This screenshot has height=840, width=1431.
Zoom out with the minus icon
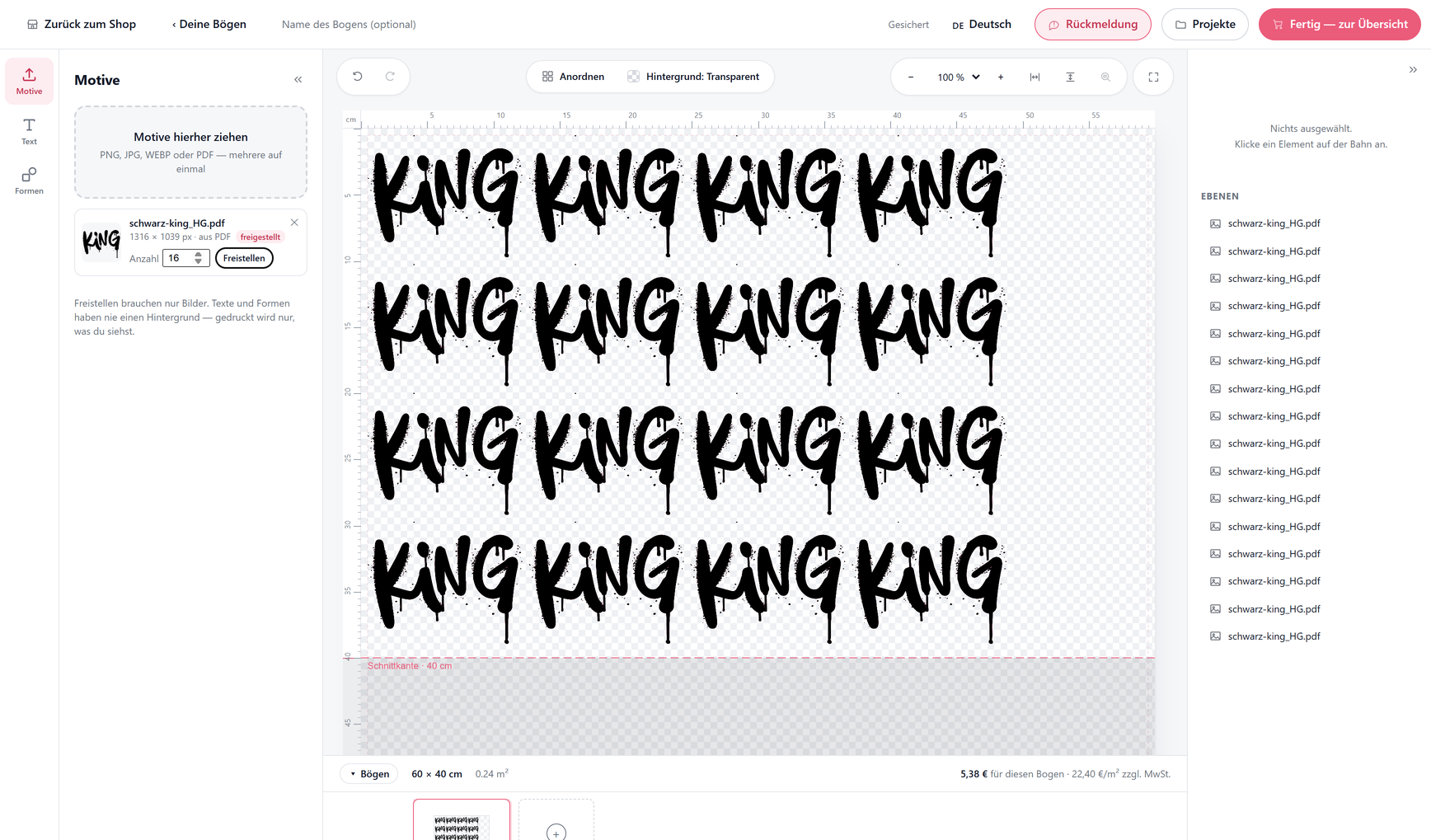pos(911,77)
